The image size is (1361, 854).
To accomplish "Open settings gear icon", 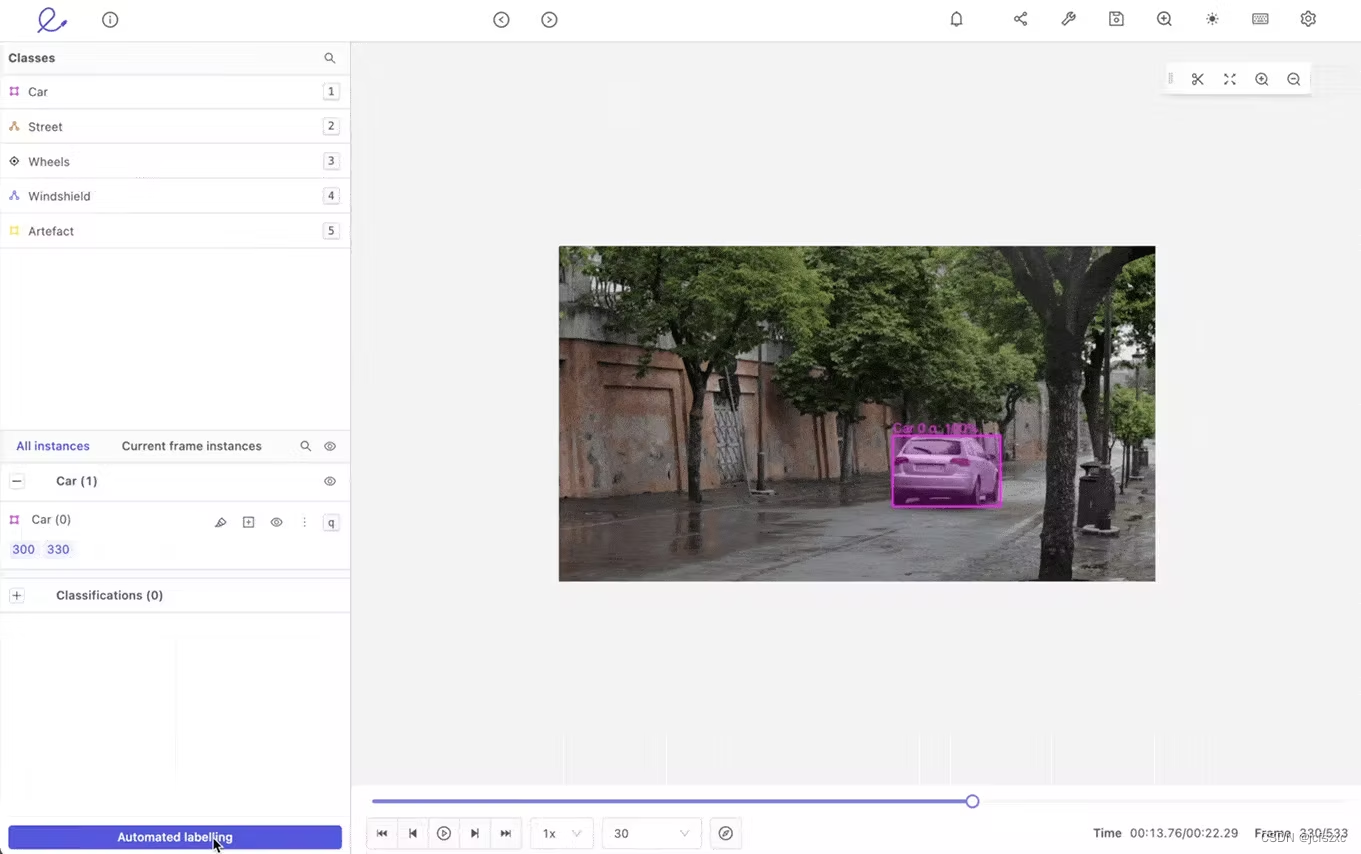I will (1308, 19).
